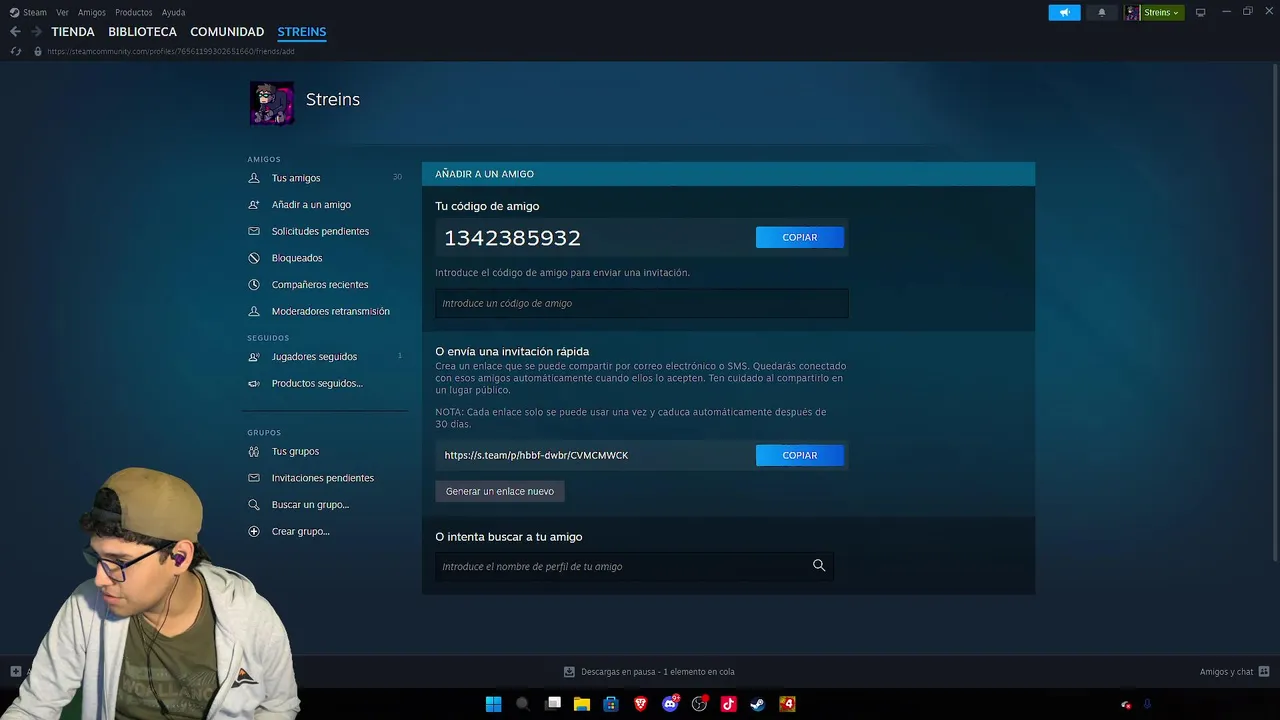Reload the page with the refresh icon
Screen dimensions: 1280x720
(x=15, y=51)
